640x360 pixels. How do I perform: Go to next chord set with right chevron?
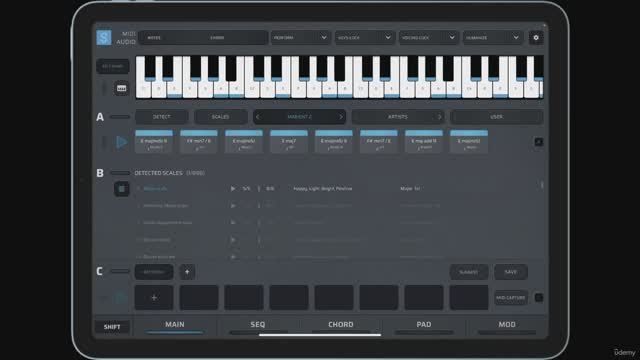[341, 117]
